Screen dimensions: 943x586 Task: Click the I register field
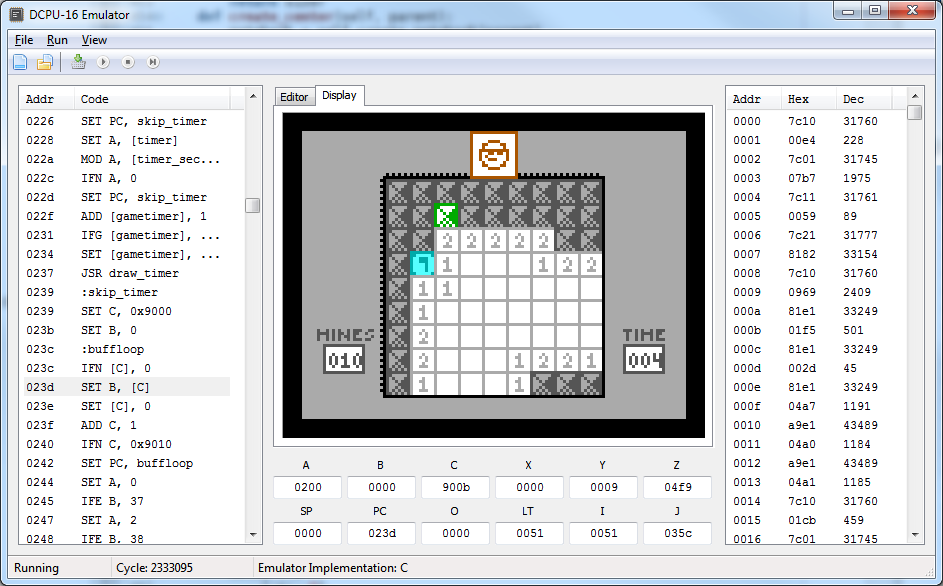coord(603,533)
